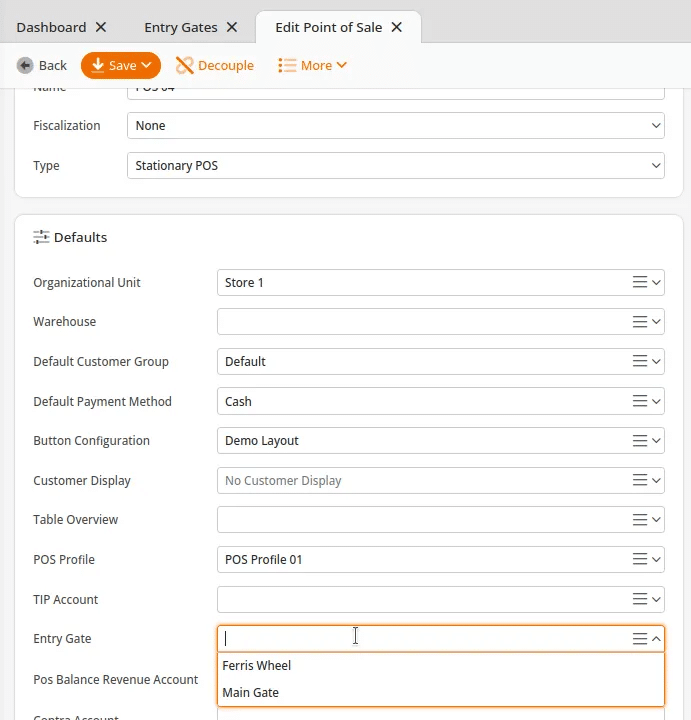This screenshot has width=691, height=720.
Task: Expand the Organizational Unit chevron
Action: (656, 282)
